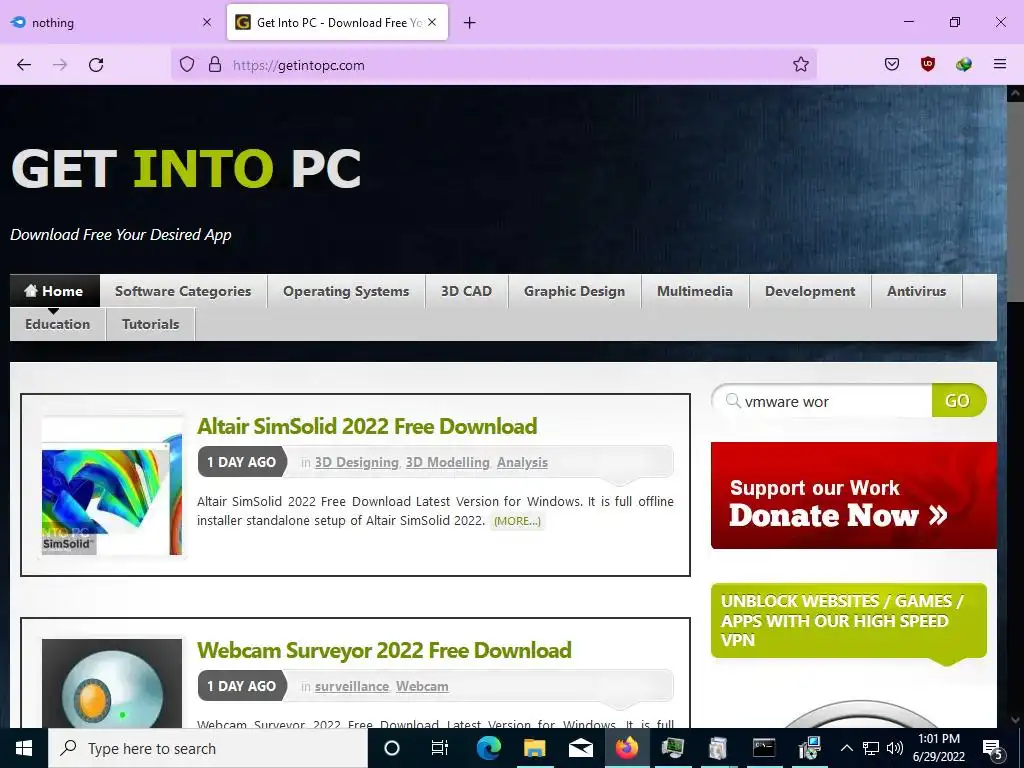
Task: Open the notification center
Action: [x=992, y=749]
